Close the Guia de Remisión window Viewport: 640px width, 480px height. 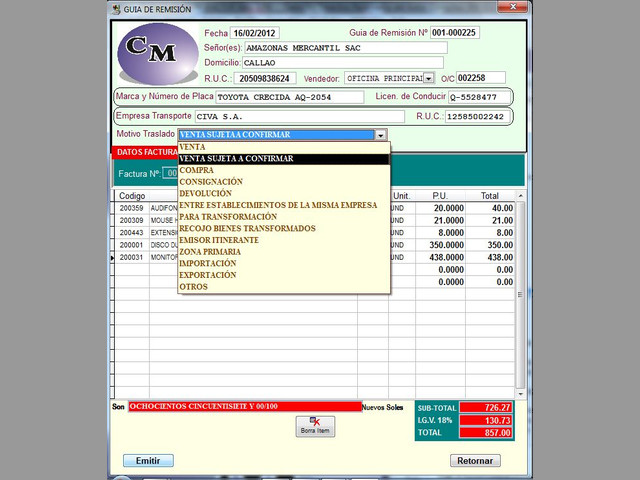tap(513, 7)
